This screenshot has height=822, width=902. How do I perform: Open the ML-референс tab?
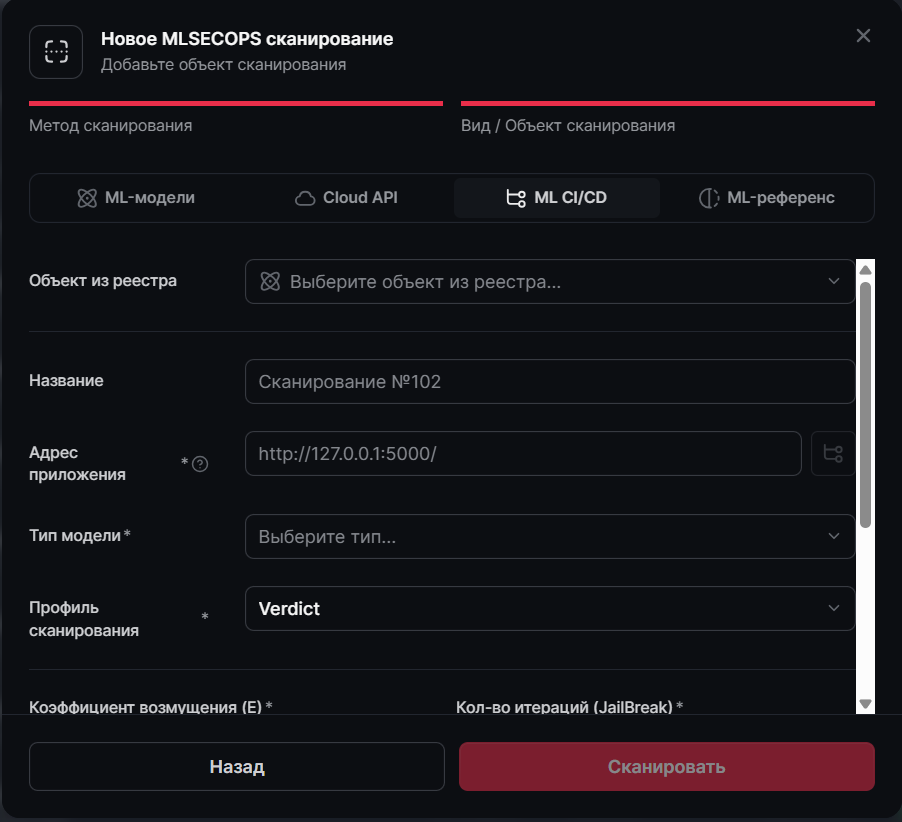tap(767, 198)
